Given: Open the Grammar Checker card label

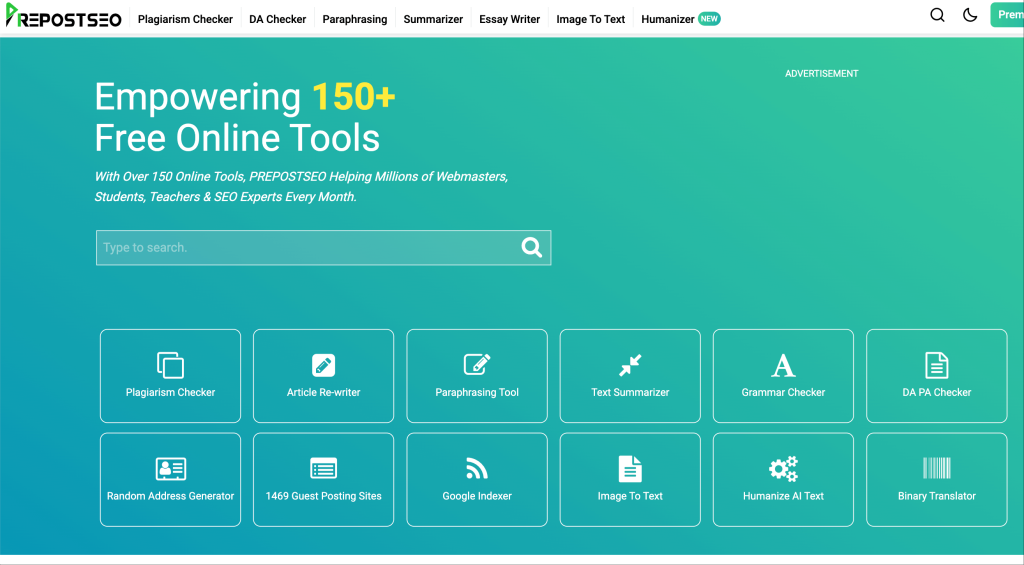Looking at the screenshot, I should tap(783, 393).
